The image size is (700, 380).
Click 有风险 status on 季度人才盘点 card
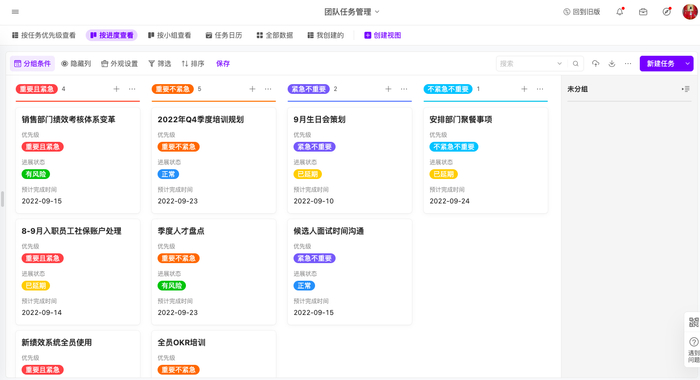172,286
